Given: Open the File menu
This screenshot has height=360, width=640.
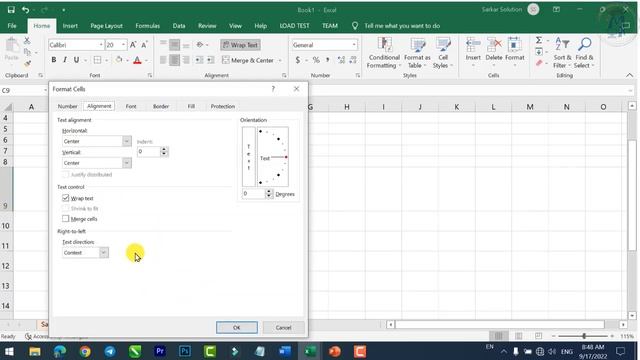Looking at the screenshot, I should click(x=12, y=26).
